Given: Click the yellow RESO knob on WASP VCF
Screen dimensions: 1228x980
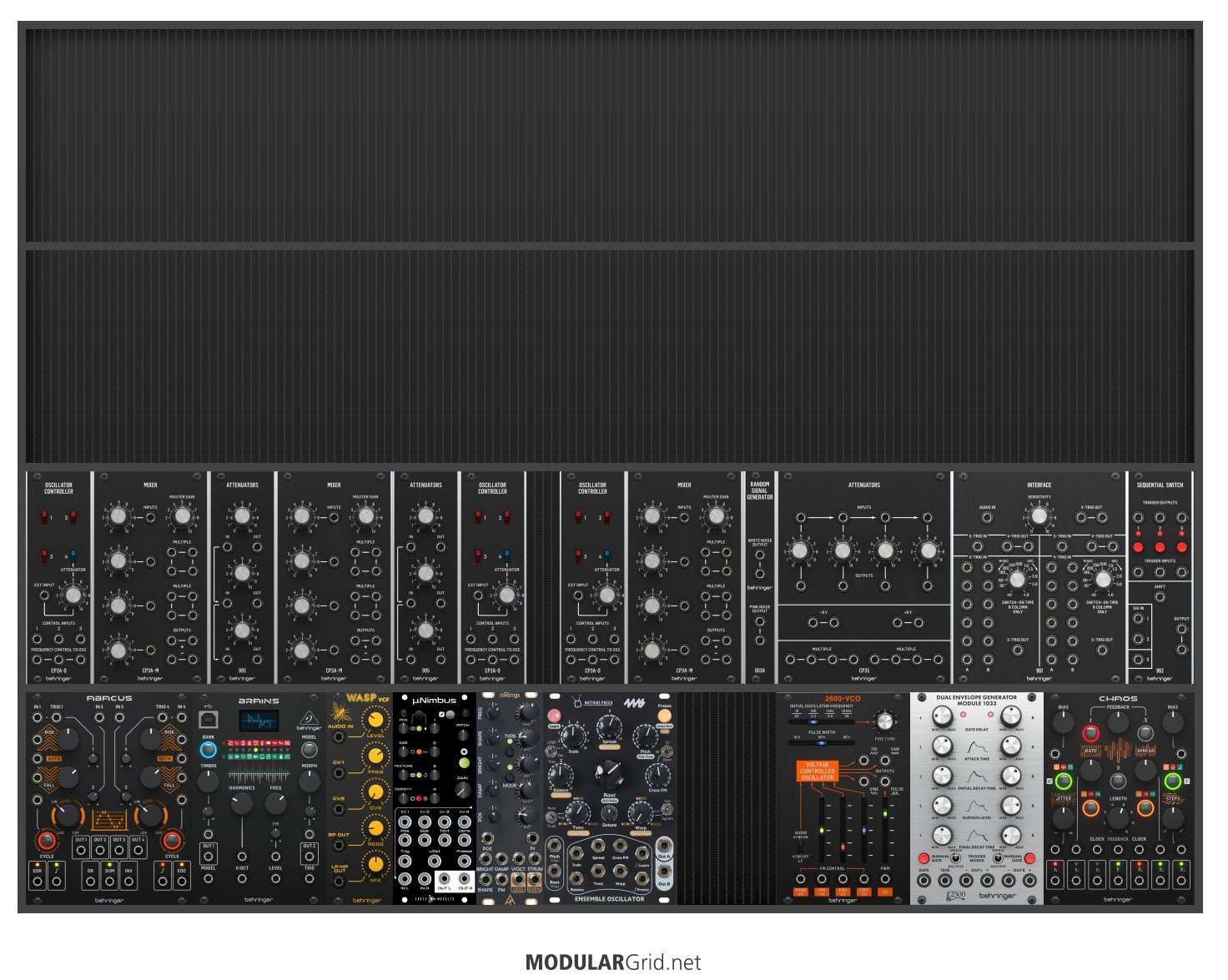Looking at the screenshot, I should [x=376, y=828].
